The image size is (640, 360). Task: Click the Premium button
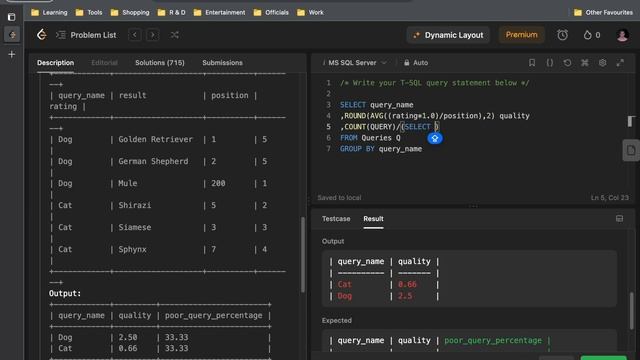pyautogui.click(x=521, y=35)
